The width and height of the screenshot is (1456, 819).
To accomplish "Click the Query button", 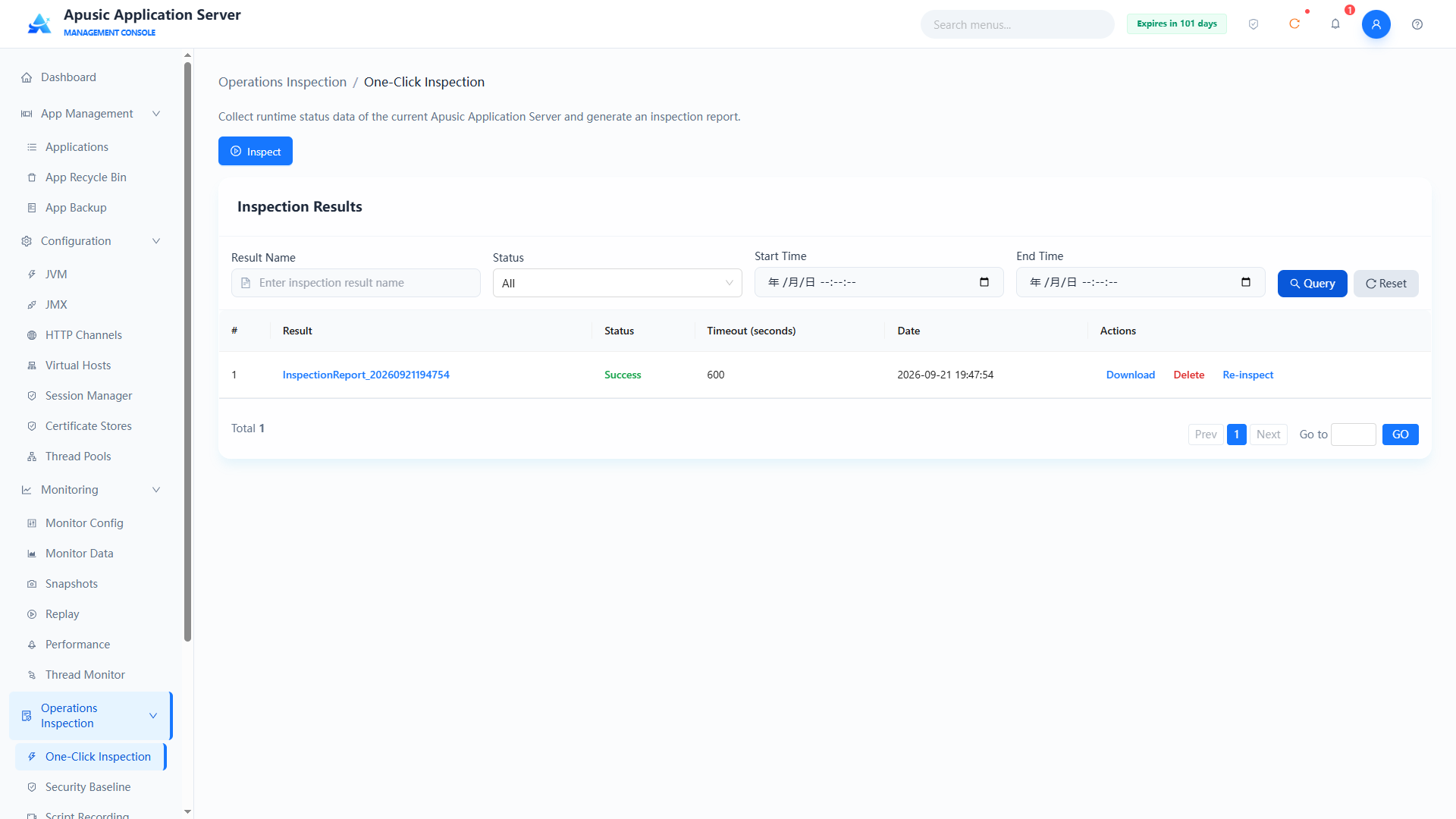I will tap(1312, 284).
